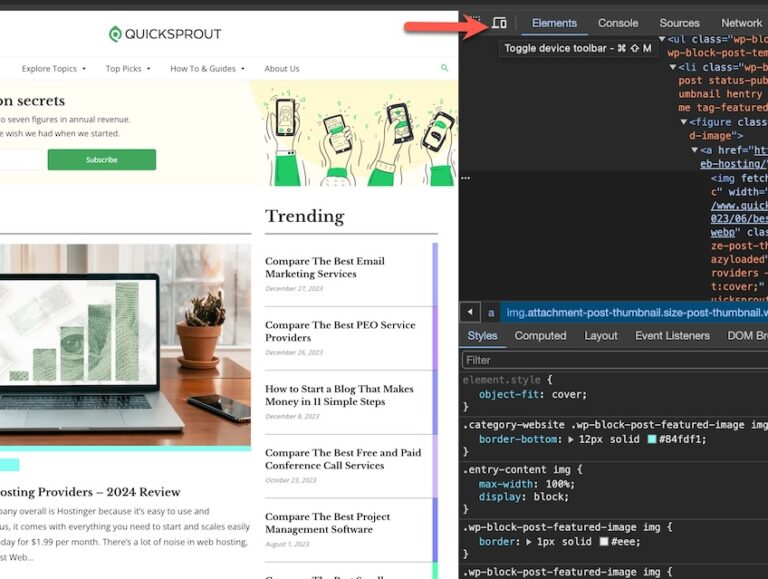
Task: Expand border-bottom shorthand property triangle
Action: (571, 439)
